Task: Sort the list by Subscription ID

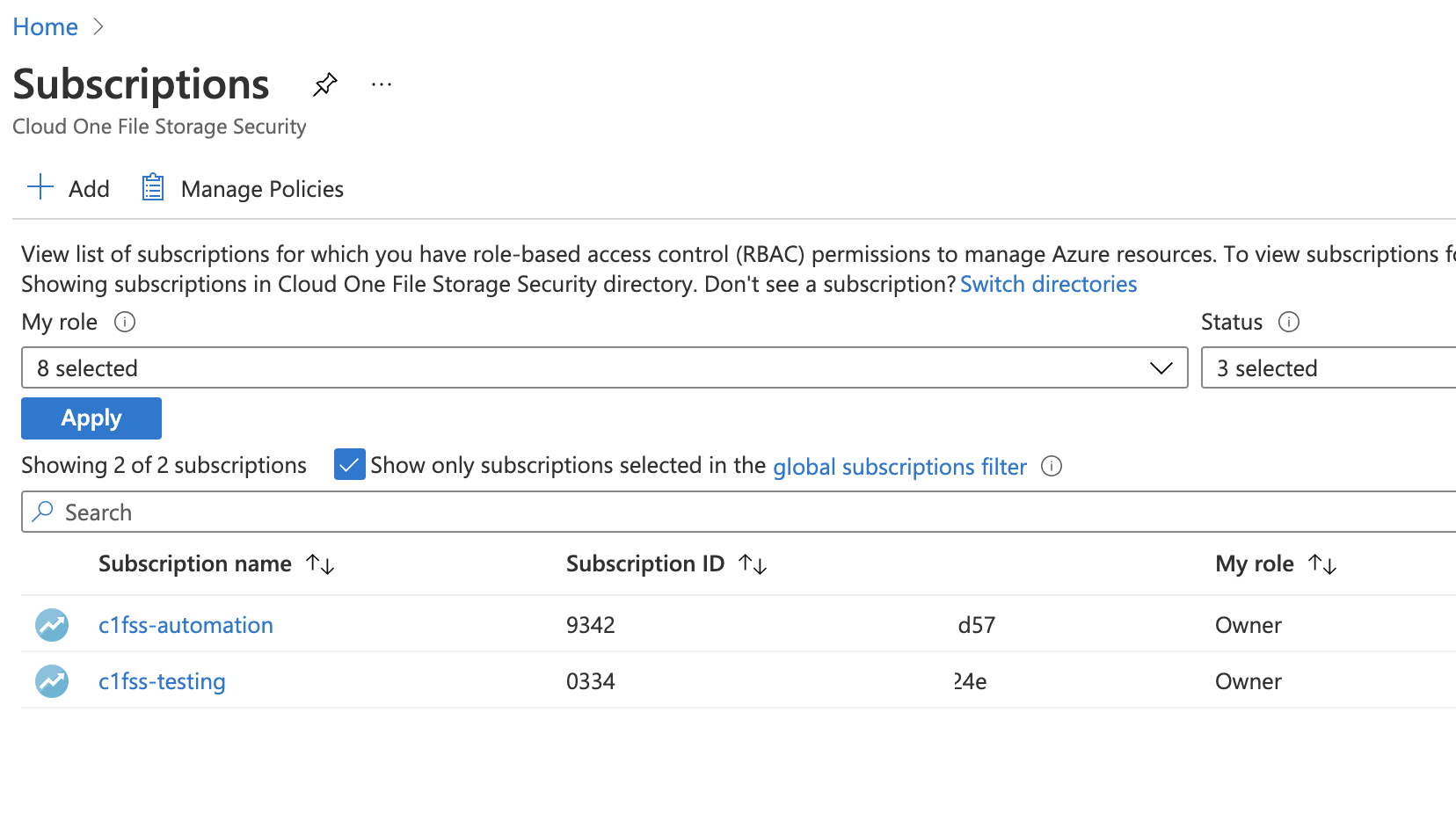Action: tap(753, 564)
